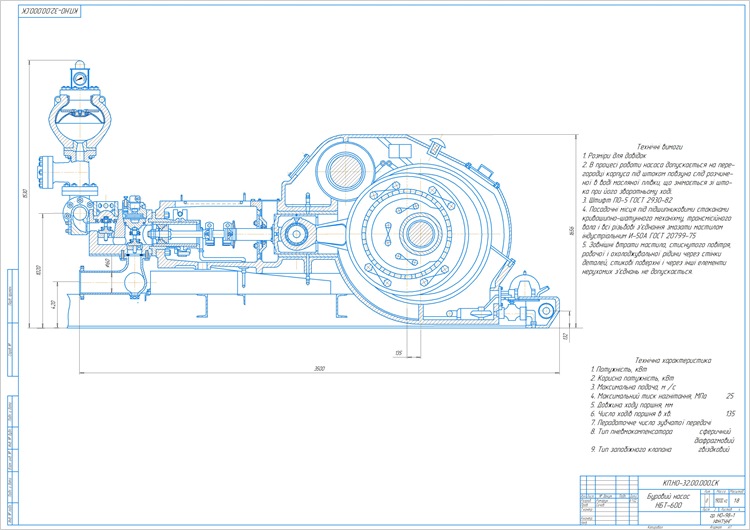Click the pressure gauge atop the compensator
Image resolution: width=750 pixels, height=530 pixels.
(x=80, y=77)
